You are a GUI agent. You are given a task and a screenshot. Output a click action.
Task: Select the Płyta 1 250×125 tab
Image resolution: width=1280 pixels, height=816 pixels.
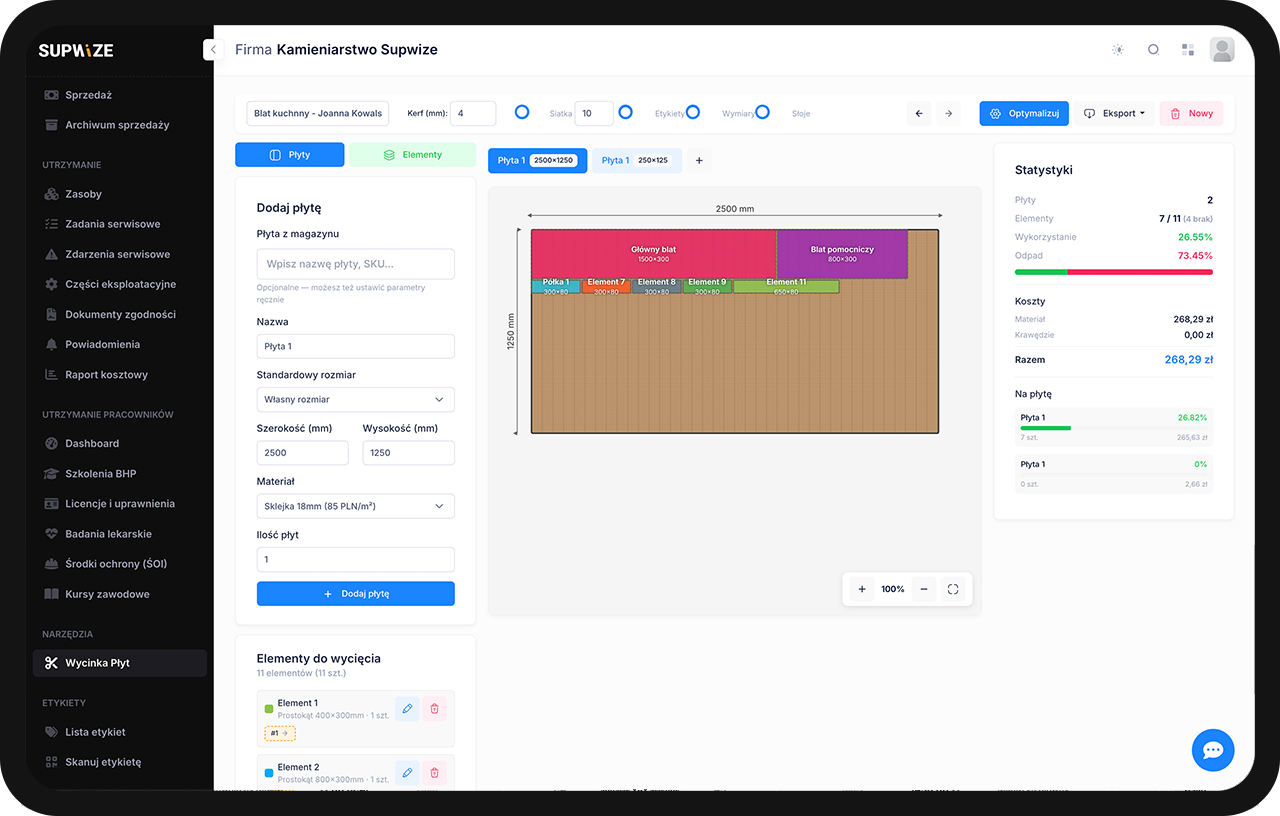tap(637, 160)
